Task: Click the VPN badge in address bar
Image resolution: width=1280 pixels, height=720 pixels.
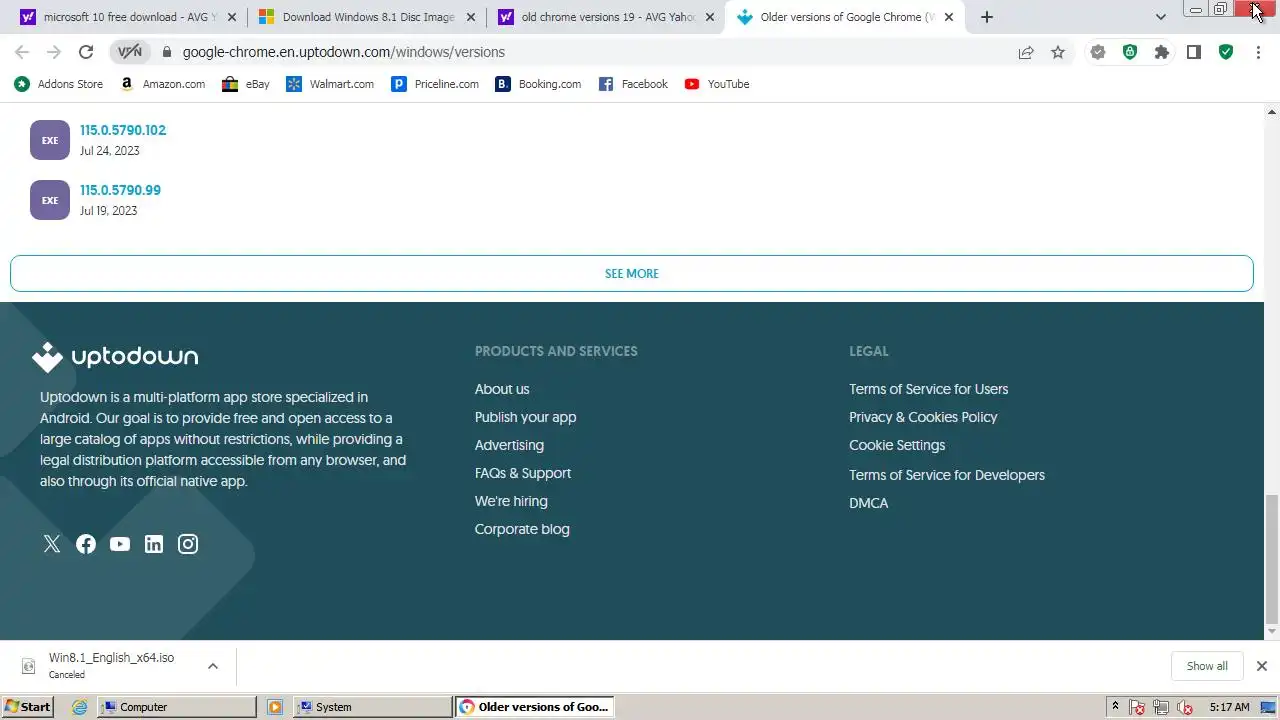Action: coord(130,52)
